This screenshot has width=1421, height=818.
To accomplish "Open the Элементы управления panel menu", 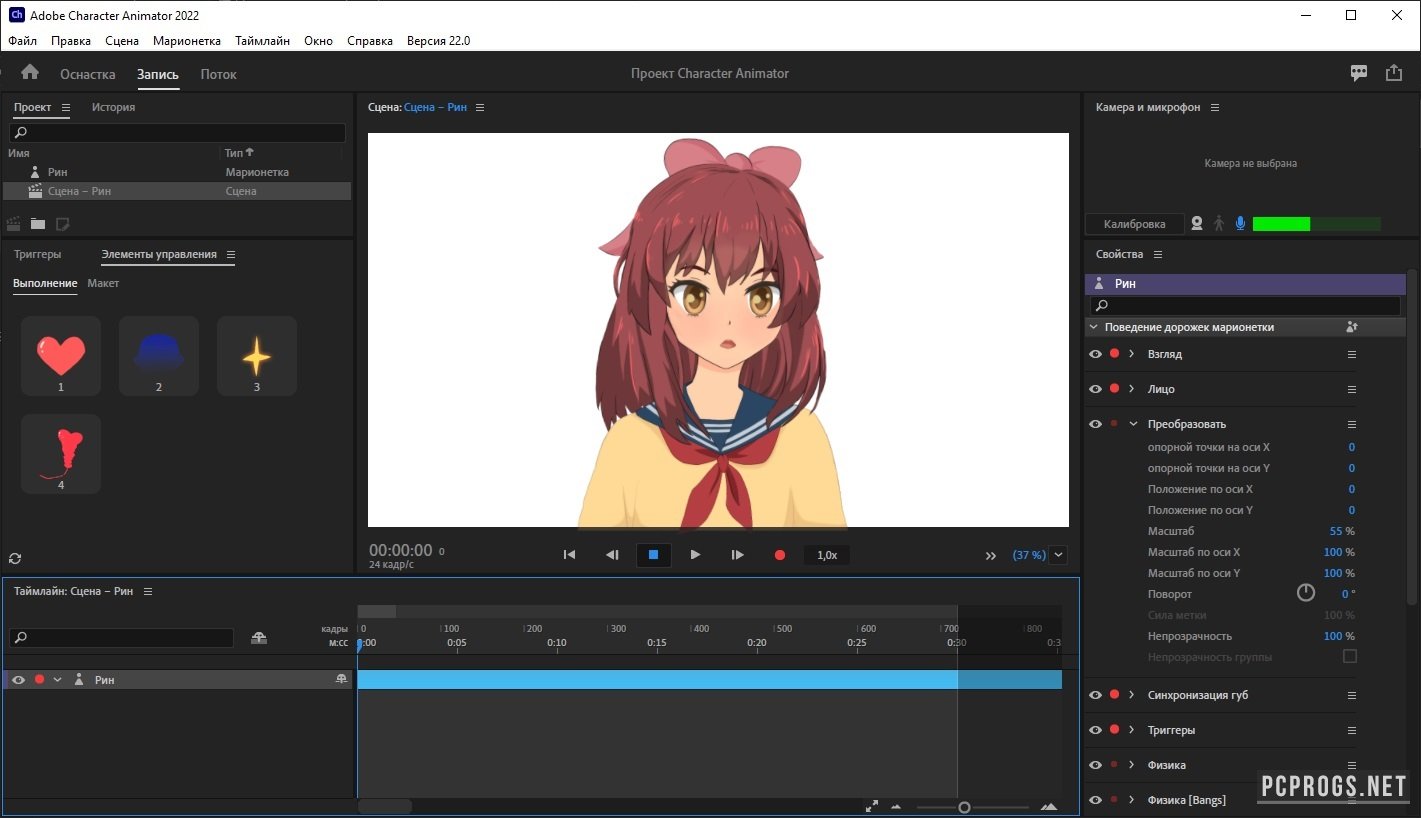I will 231,254.
